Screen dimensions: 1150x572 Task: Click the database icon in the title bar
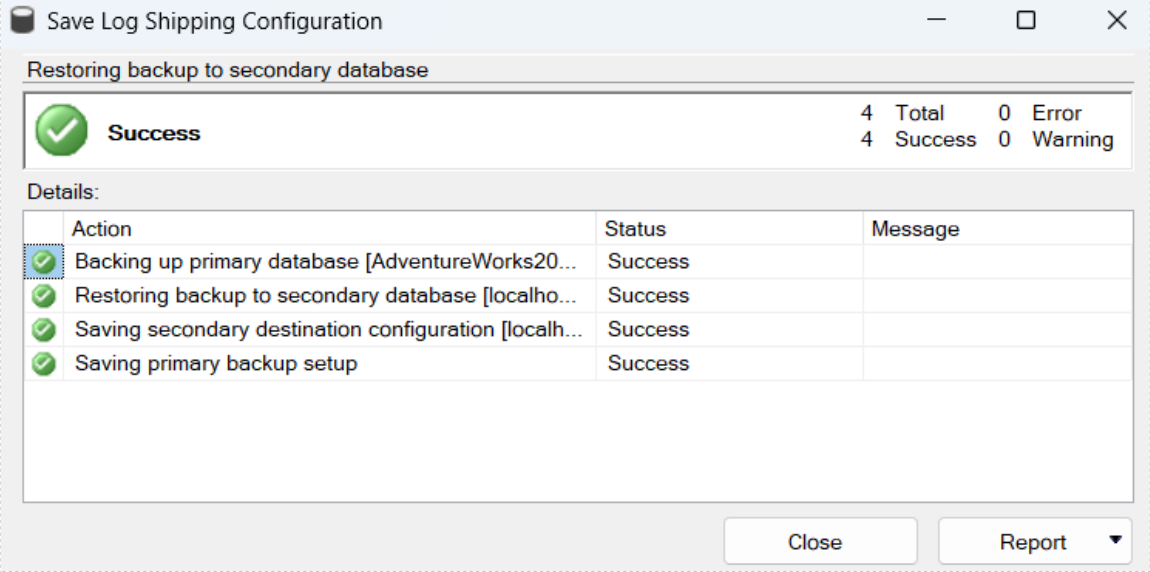coord(22,21)
